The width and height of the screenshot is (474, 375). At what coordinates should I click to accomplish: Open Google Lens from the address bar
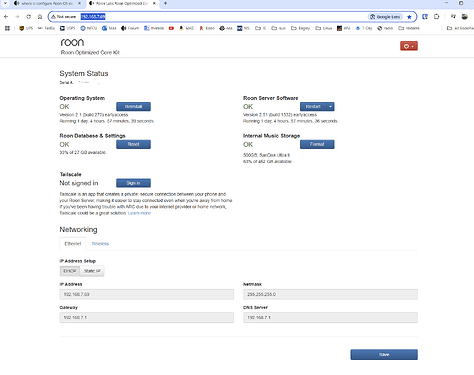click(x=385, y=17)
